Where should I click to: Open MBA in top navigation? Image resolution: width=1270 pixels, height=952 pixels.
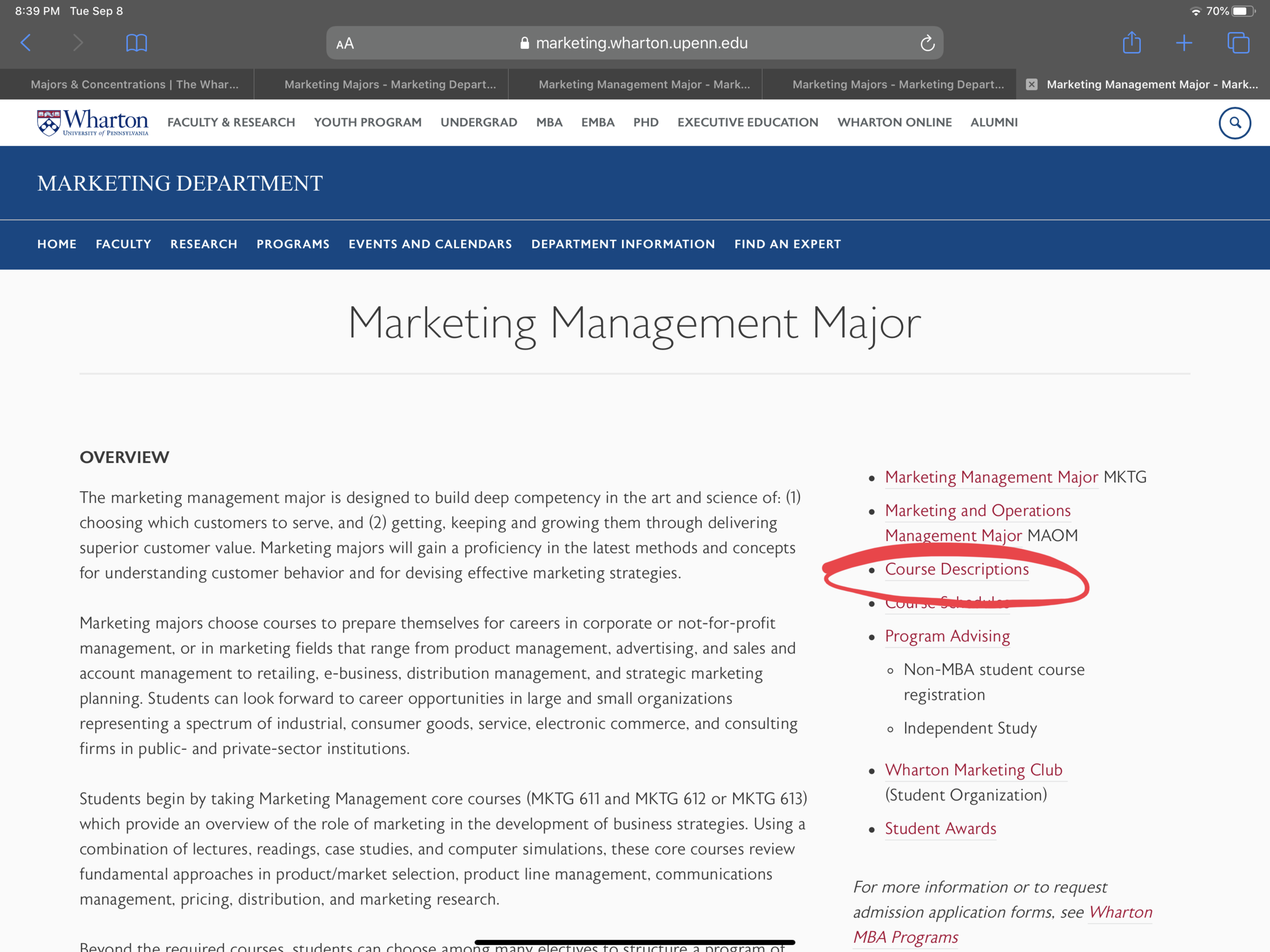(550, 122)
